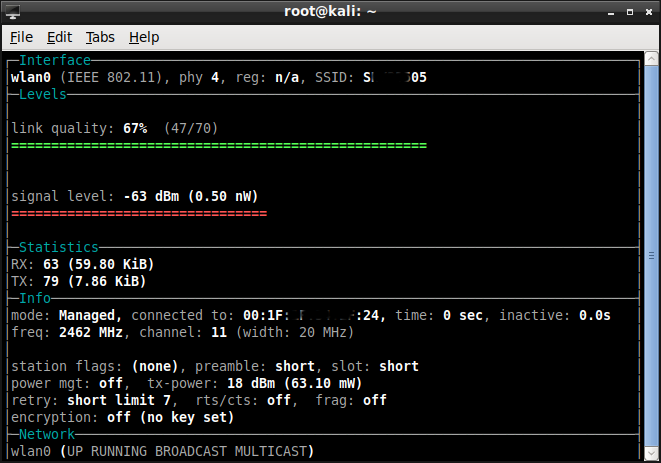Image resolution: width=661 pixels, height=463 pixels.
Task: Click the frag value 'off'
Action: (375, 400)
